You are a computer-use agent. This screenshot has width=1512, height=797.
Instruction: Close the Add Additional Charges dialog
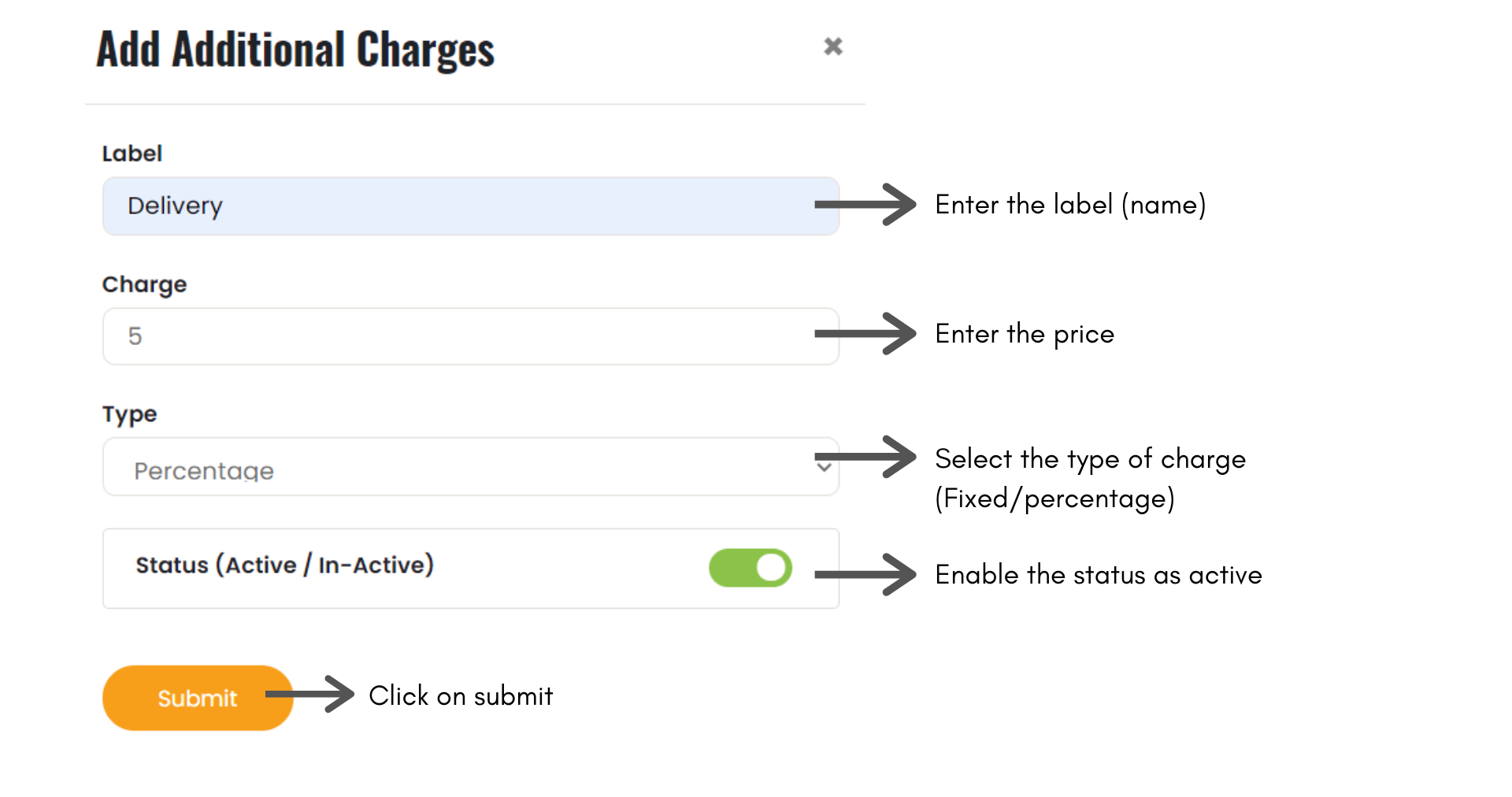[x=832, y=46]
